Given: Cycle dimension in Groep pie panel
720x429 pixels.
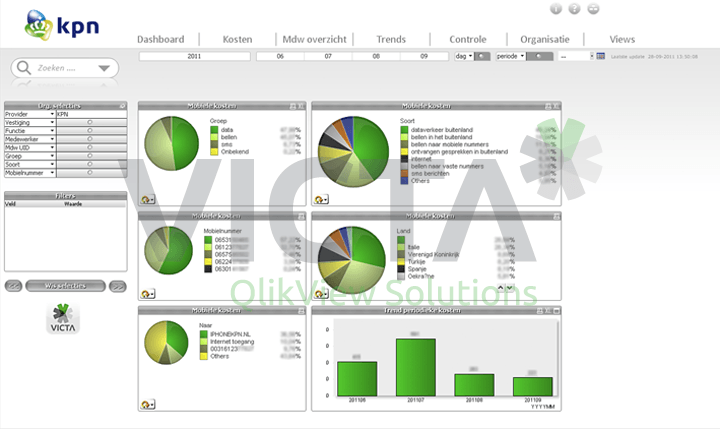Looking at the screenshot, I should click(148, 199).
